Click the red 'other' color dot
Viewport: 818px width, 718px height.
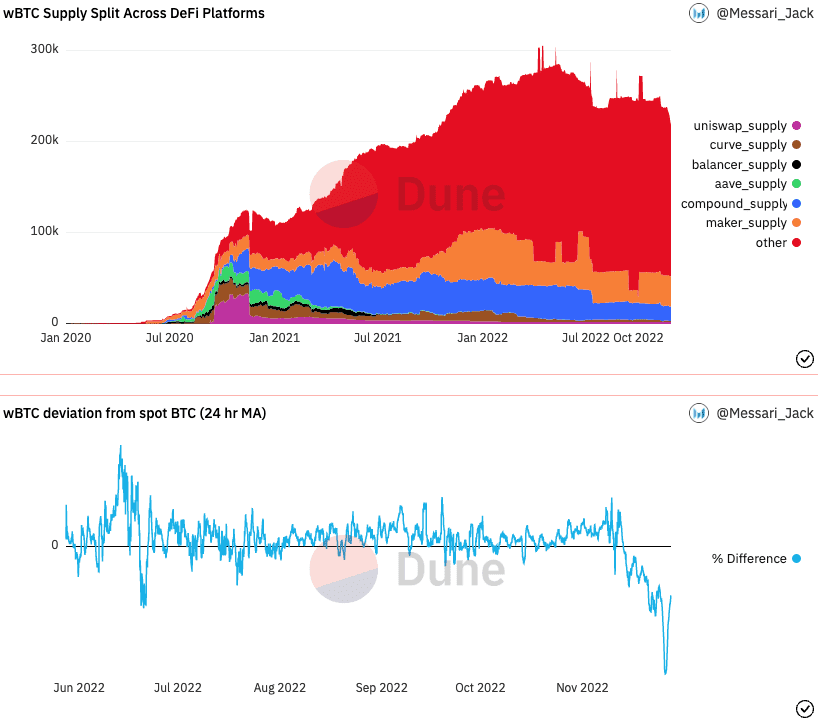tap(796, 243)
